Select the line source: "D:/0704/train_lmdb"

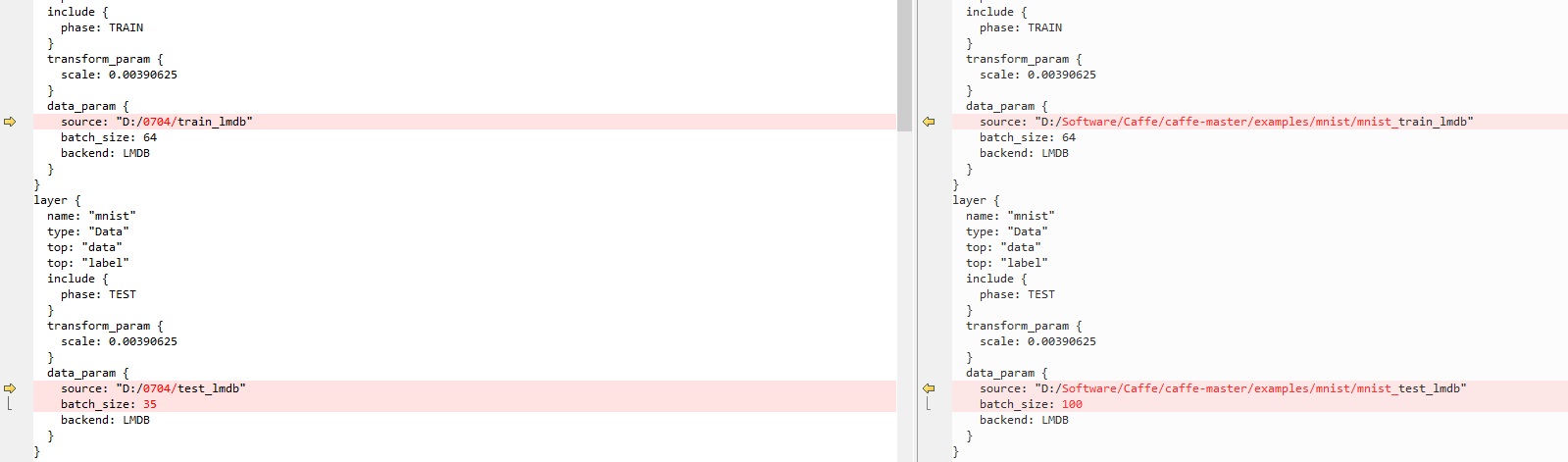click(465, 122)
